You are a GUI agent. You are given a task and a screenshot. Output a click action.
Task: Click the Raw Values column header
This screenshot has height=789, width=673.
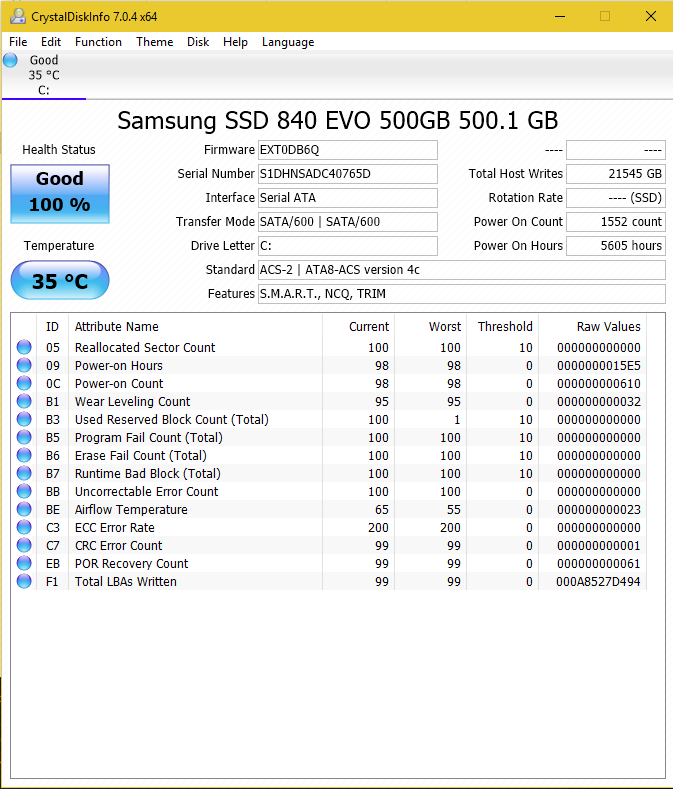593,327
